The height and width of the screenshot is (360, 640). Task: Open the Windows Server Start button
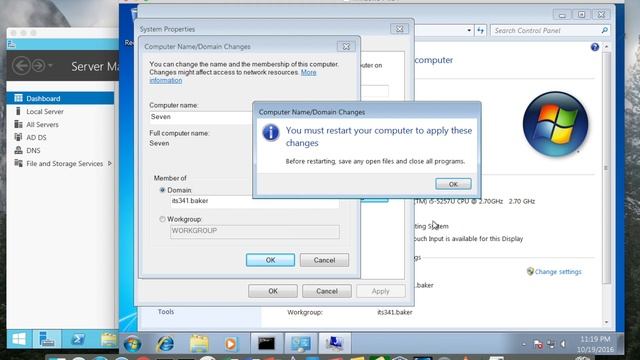tap(19, 339)
